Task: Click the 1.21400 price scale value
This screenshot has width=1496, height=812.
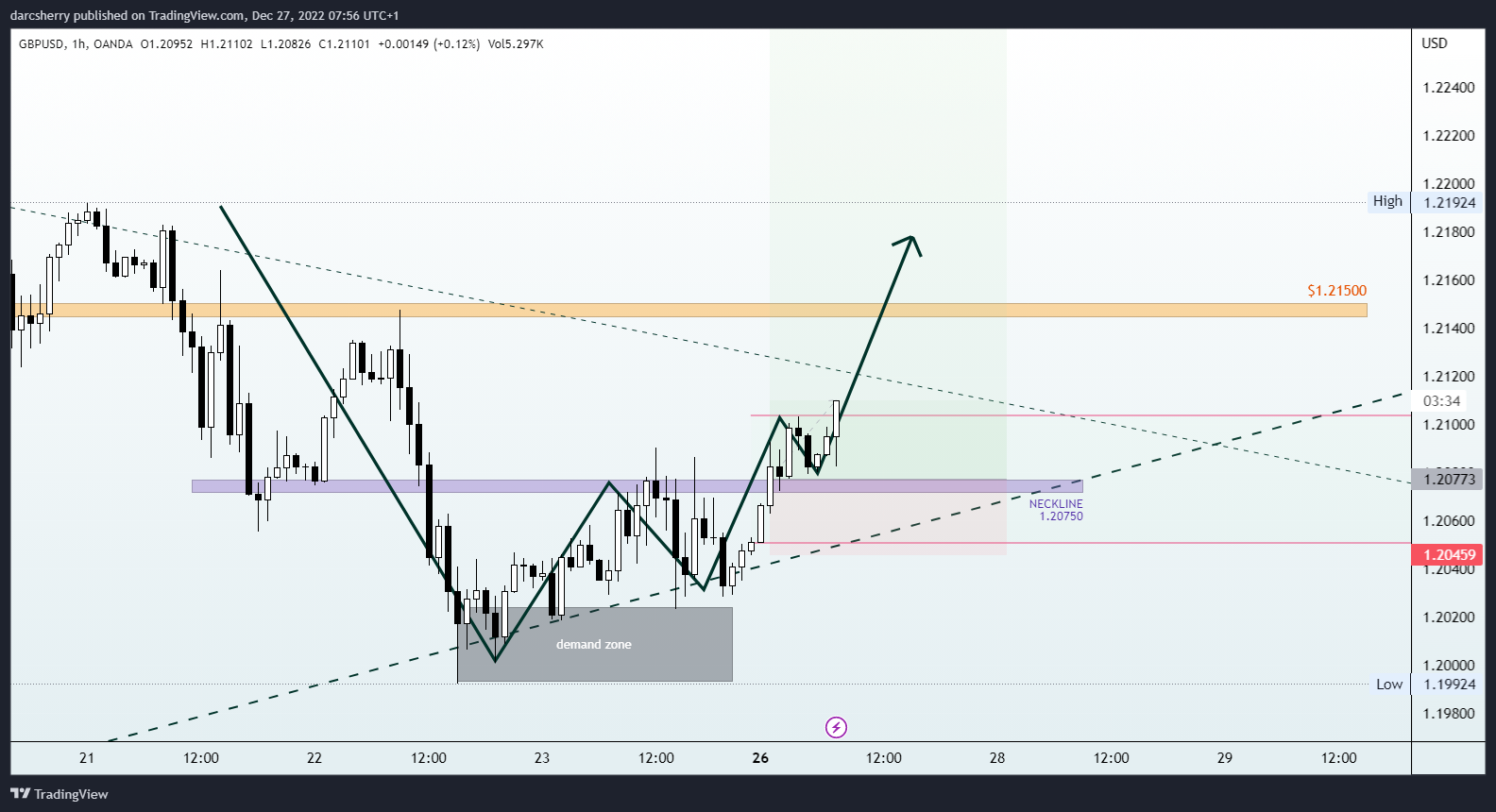Action: (x=1449, y=329)
